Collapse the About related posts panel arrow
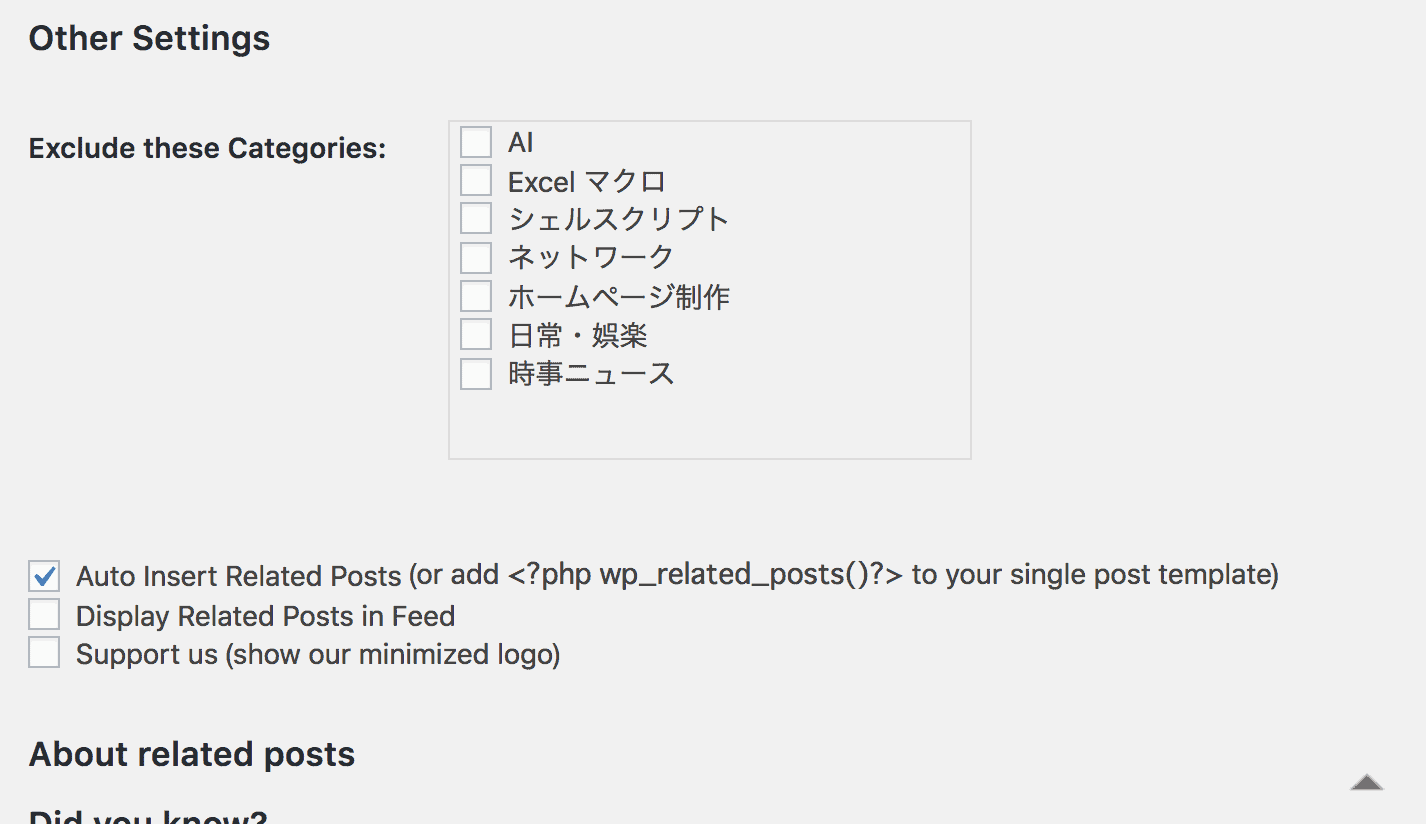Viewport: 1426px width, 824px height. (x=1366, y=782)
